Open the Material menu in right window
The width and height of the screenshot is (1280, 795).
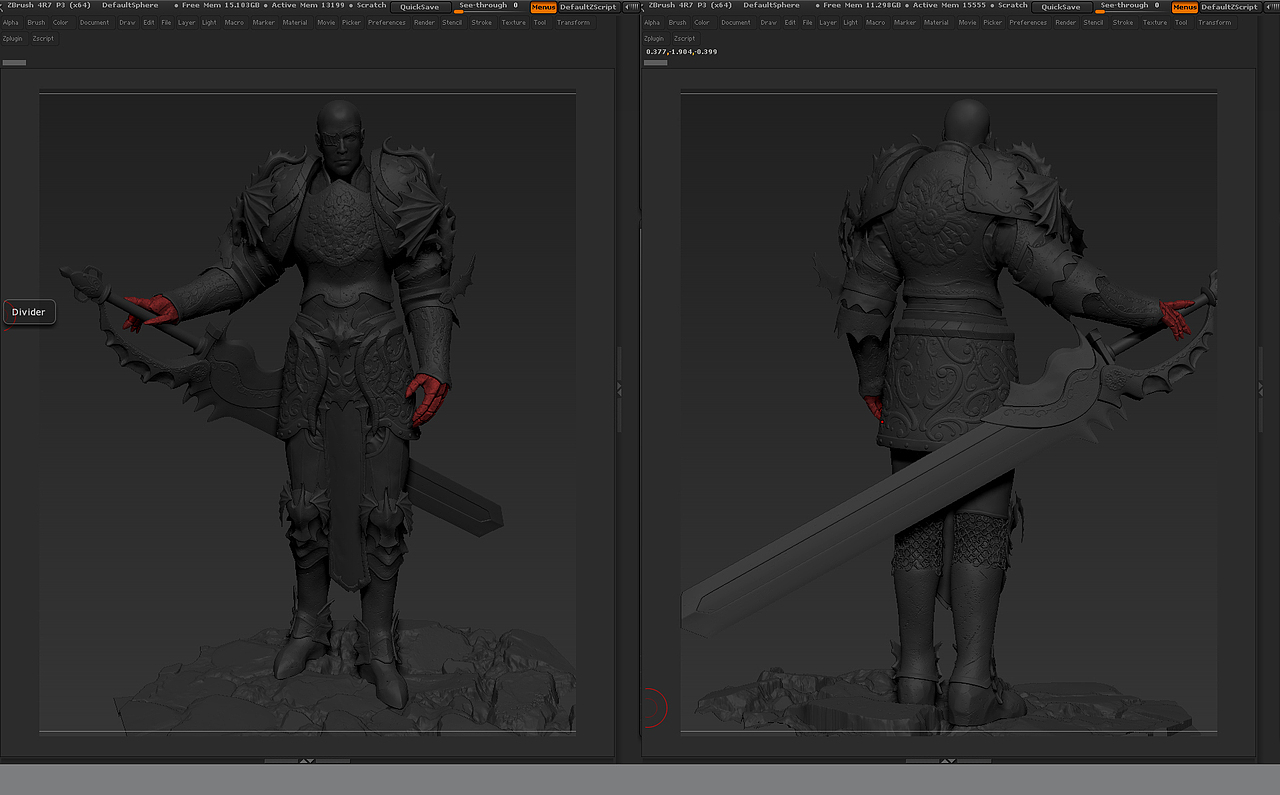click(x=936, y=22)
